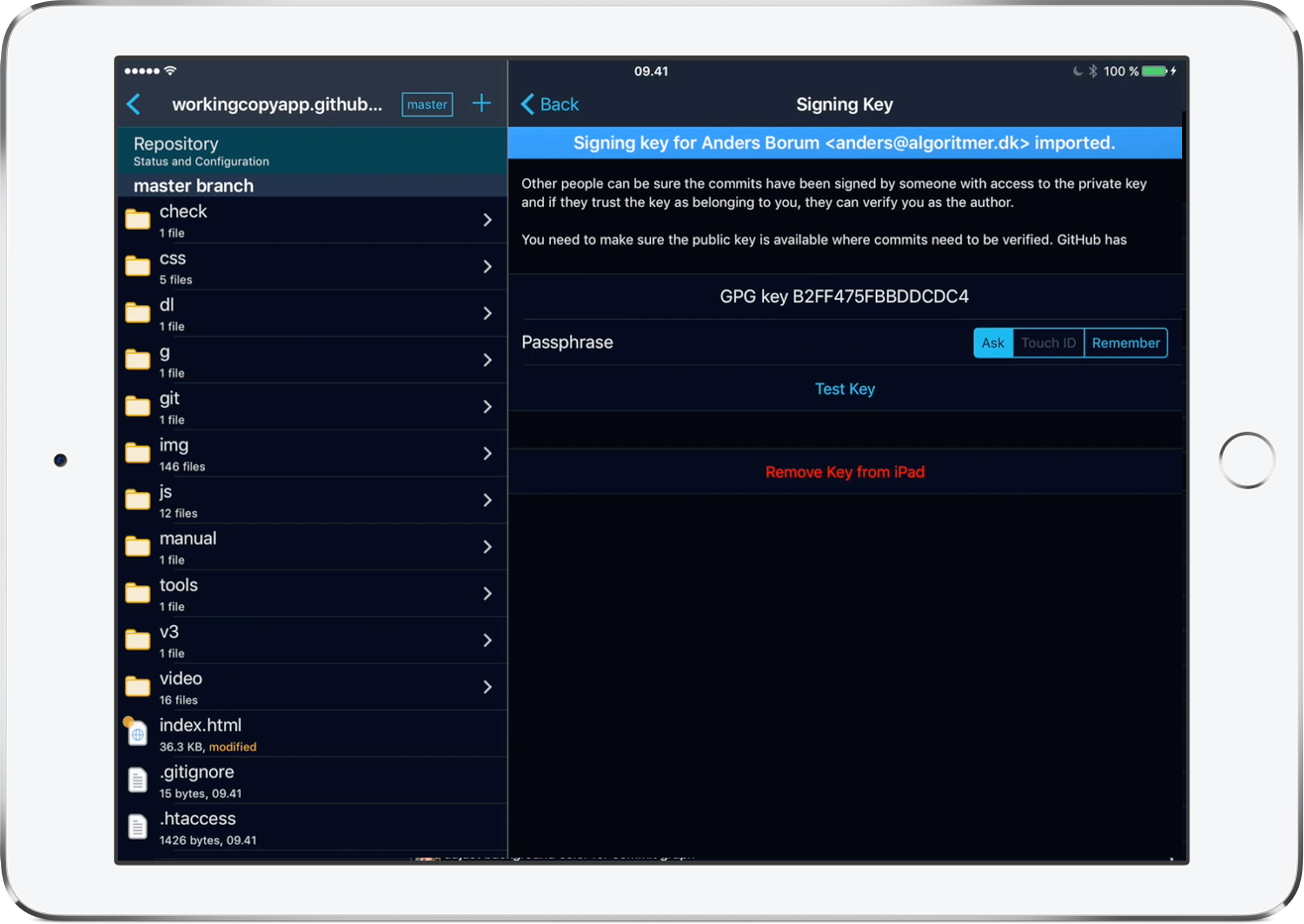Image resolution: width=1304 pixels, height=924 pixels.
Task: Tap the plus icon to add files
Action: point(482,104)
